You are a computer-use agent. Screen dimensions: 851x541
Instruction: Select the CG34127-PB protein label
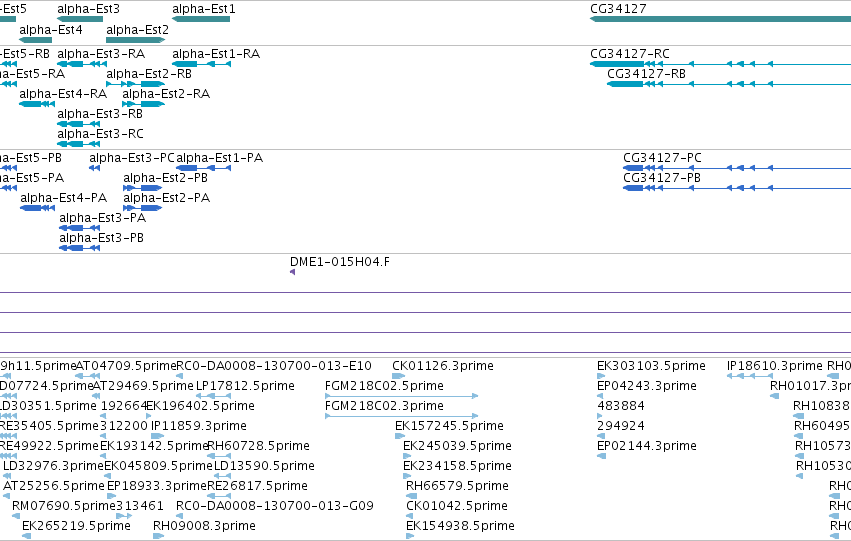tap(662, 178)
